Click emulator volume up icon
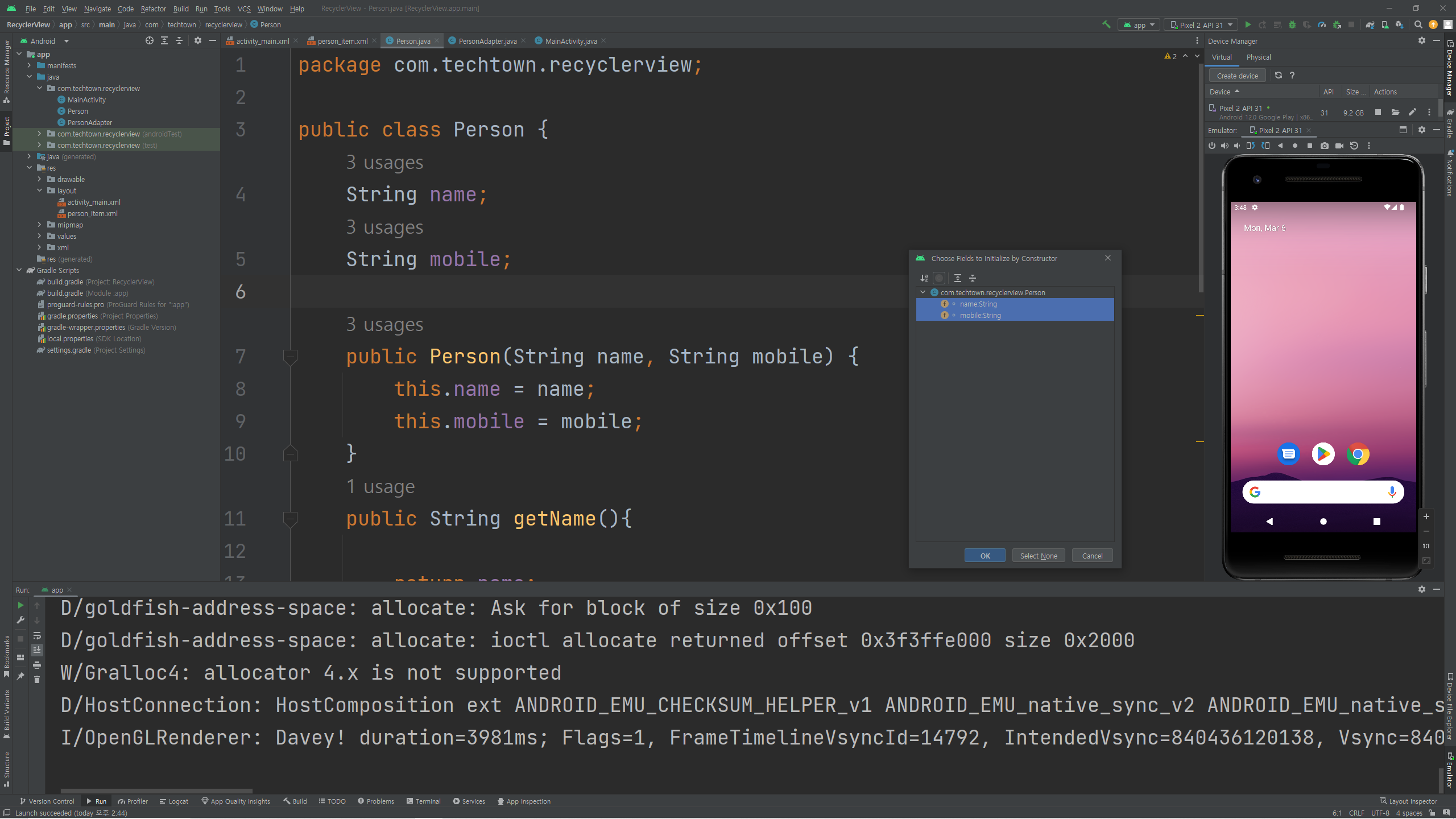Viewport: 1456px width, 819px height. pyautogui.click(x=1225, y=146)
